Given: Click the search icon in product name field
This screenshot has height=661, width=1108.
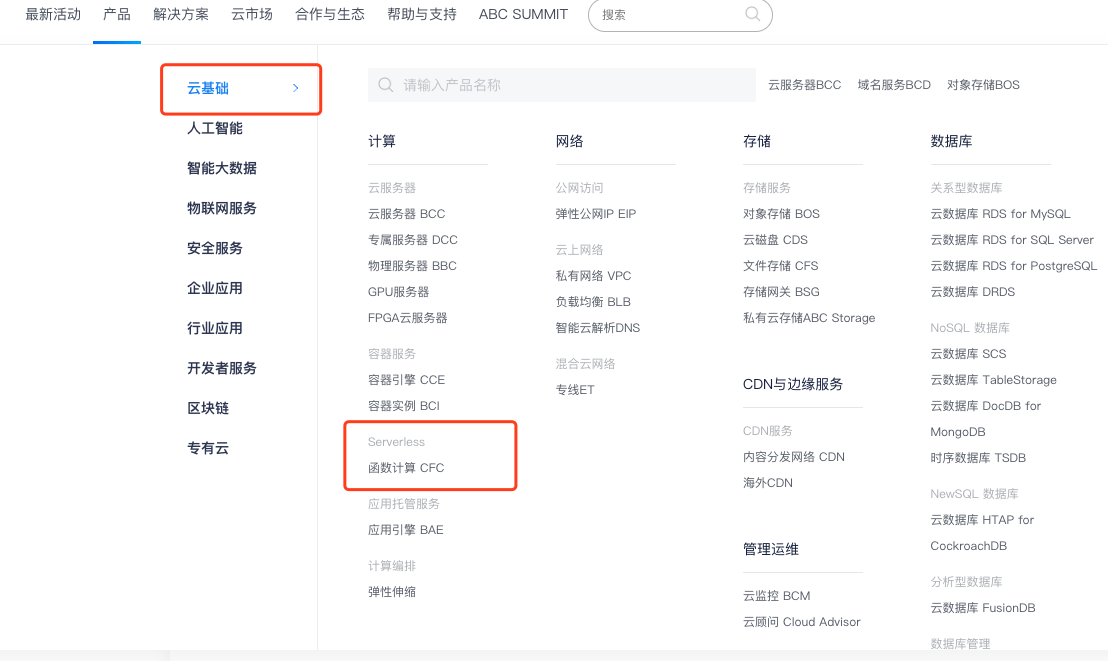Looking at the screenshot, I should pyautogui.click(x=385, y=85).
